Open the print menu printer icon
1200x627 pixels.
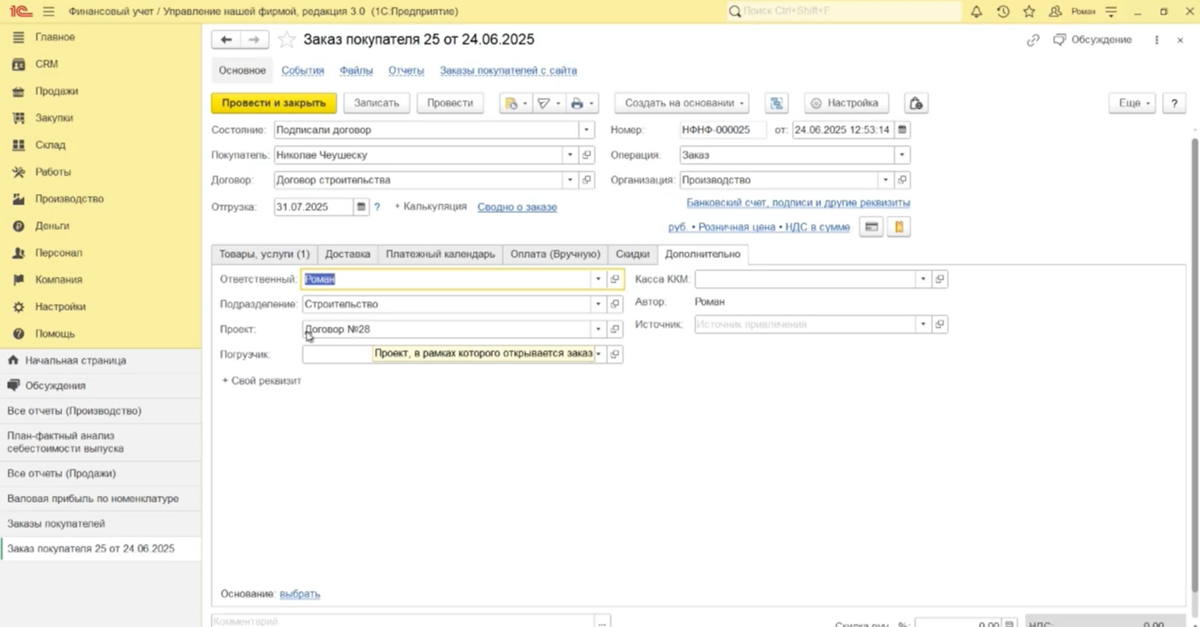tap(581, 103)
